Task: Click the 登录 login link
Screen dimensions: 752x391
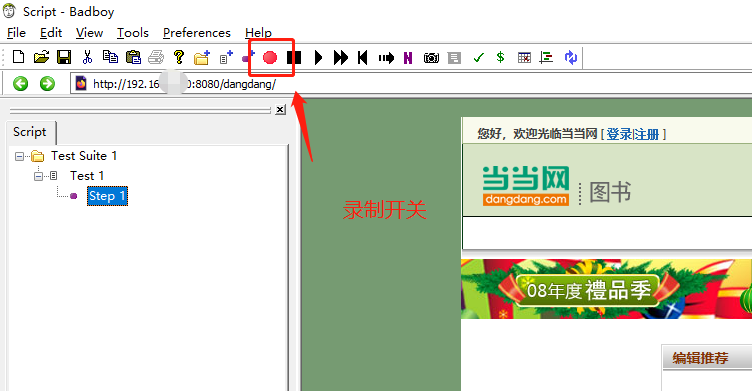Action: click(619, 134)
